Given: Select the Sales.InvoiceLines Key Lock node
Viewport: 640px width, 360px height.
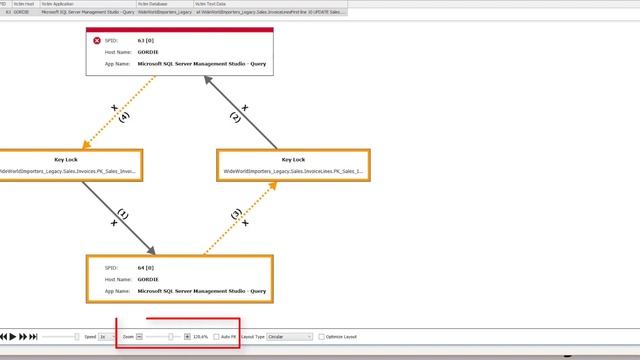Looking at the screenshot, I should (293, 165).
